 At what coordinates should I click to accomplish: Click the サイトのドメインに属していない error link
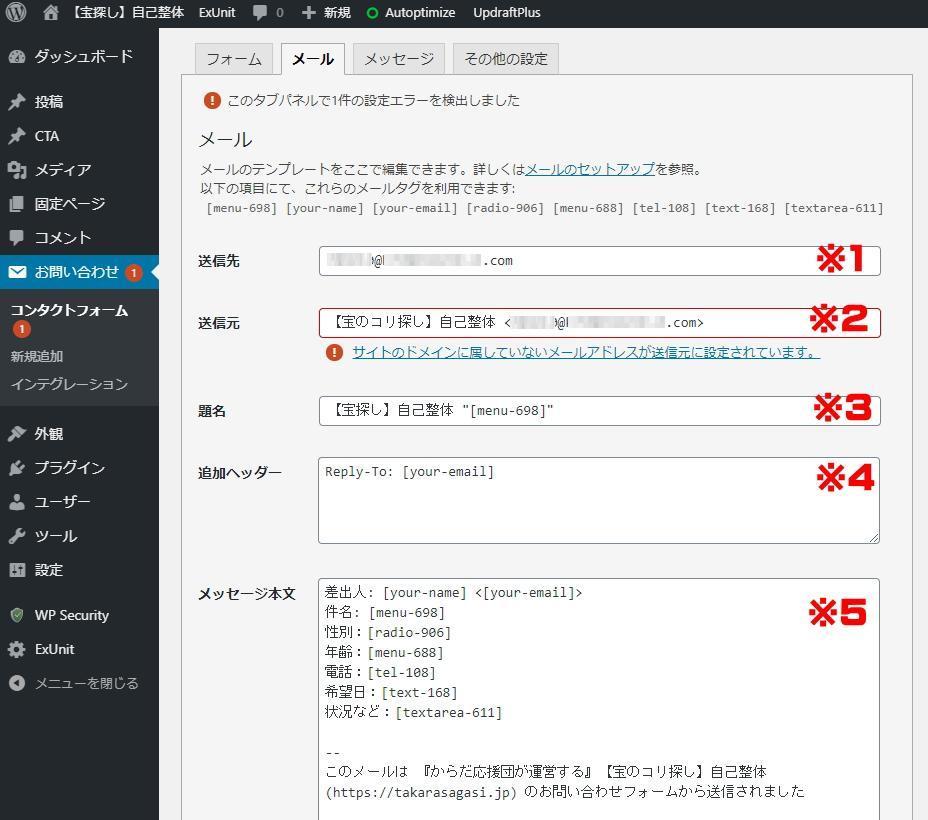586,353
